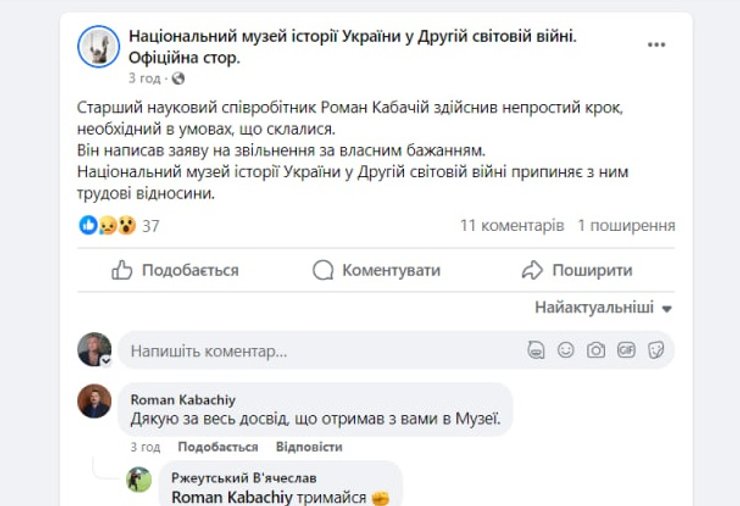Click the reaction emoji icons summary
740x506 pixels.
[107, 226]
